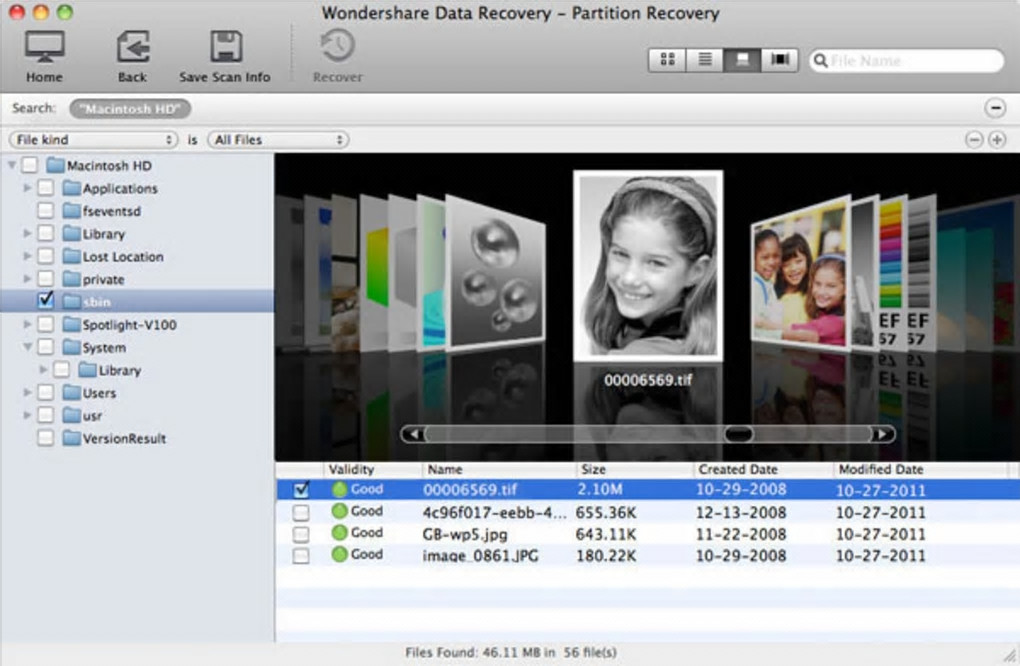1020x666 pixels.
Task: Click the Good status icon for image_0861.JPG
Action: pyautogui.click(x=340, y=555)
